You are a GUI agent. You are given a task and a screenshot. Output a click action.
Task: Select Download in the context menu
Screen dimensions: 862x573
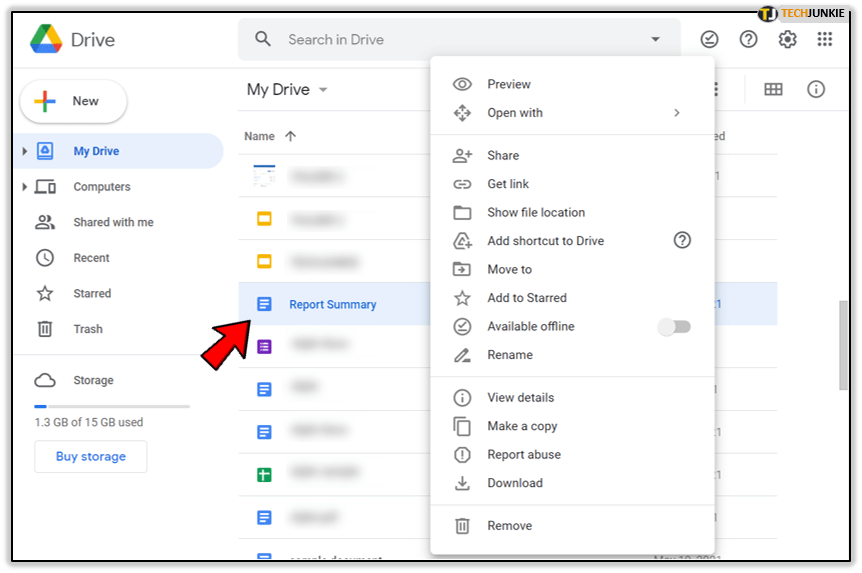tap(515, 483)
